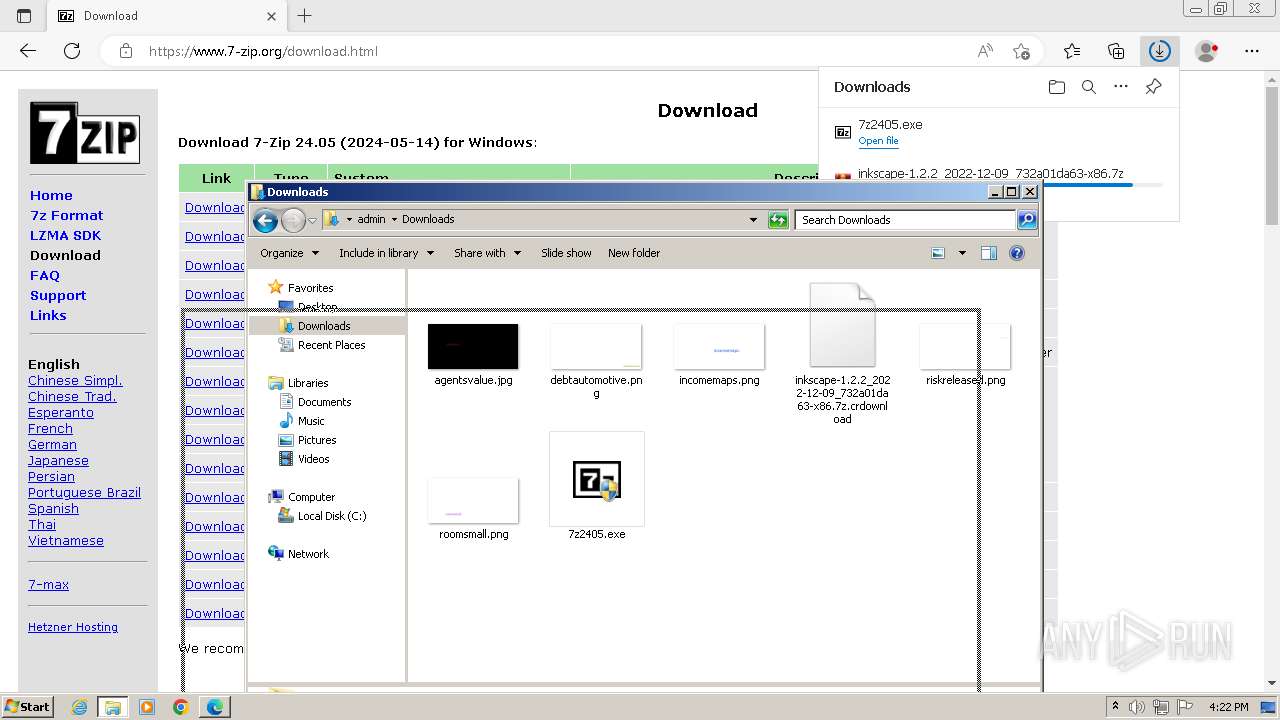
Task: Open Collections icon in Edge toolbar
Action: click(1116, 51)
